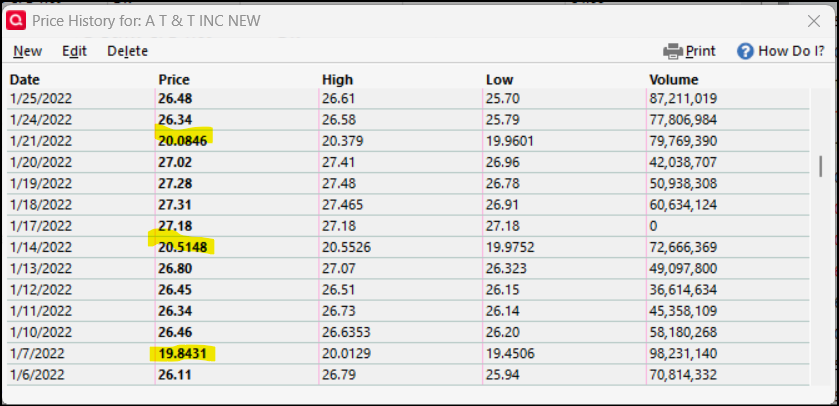Open the Delete menu
This screenshot has width=839, height=406.
pos(127,51)
